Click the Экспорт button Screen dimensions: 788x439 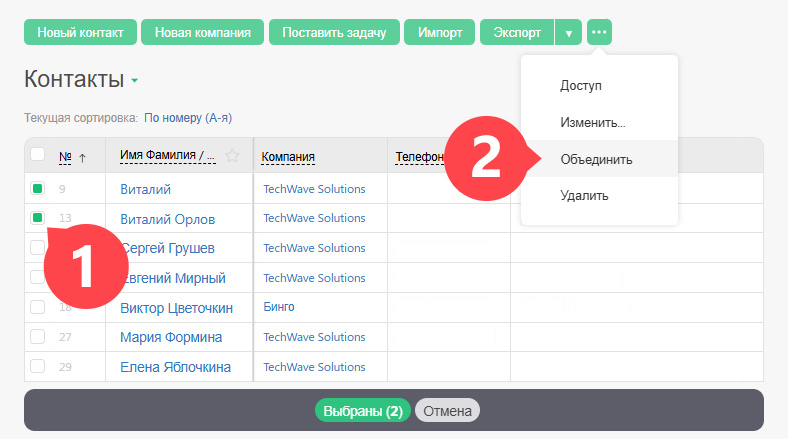point(517,32)
